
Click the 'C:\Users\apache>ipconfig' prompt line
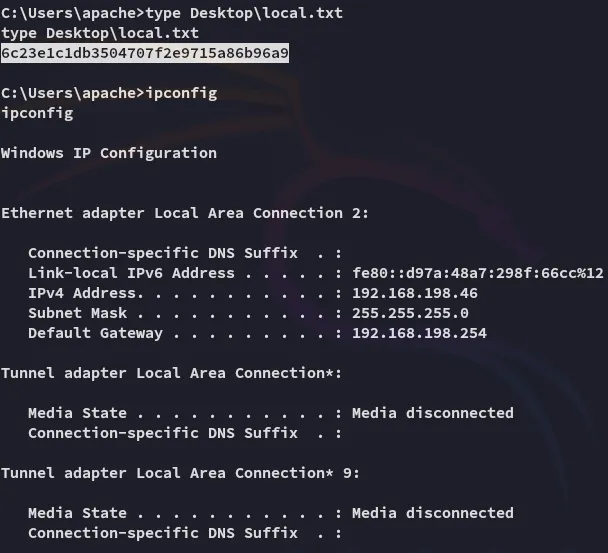[x=109, y=92]
